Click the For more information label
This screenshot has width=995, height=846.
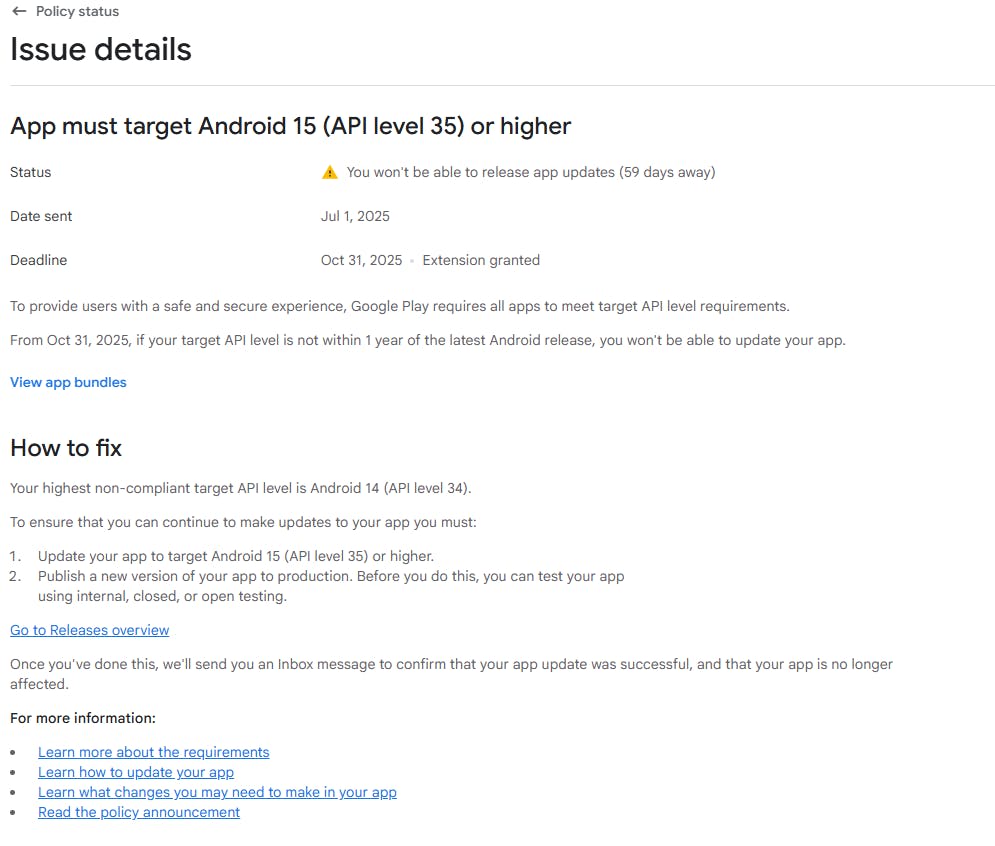83,718
